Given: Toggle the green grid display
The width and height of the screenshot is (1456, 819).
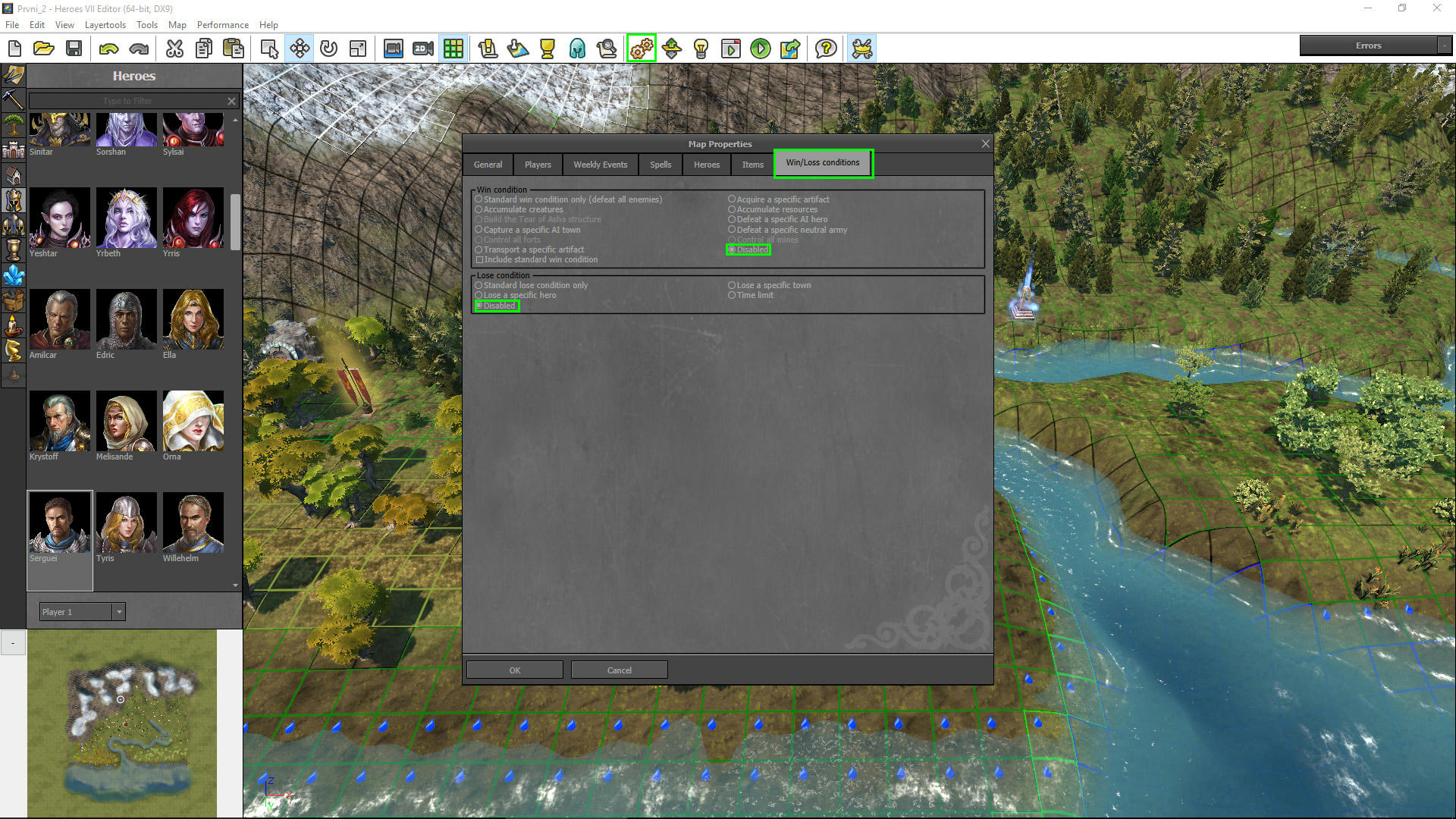Looking at the screenshot, I should point(453,49).
